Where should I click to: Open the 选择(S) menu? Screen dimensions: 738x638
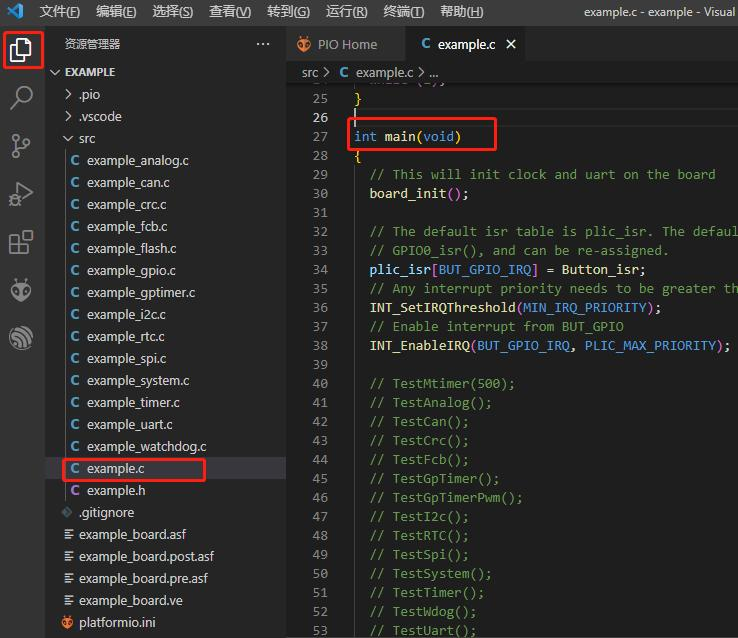point(172,11)
